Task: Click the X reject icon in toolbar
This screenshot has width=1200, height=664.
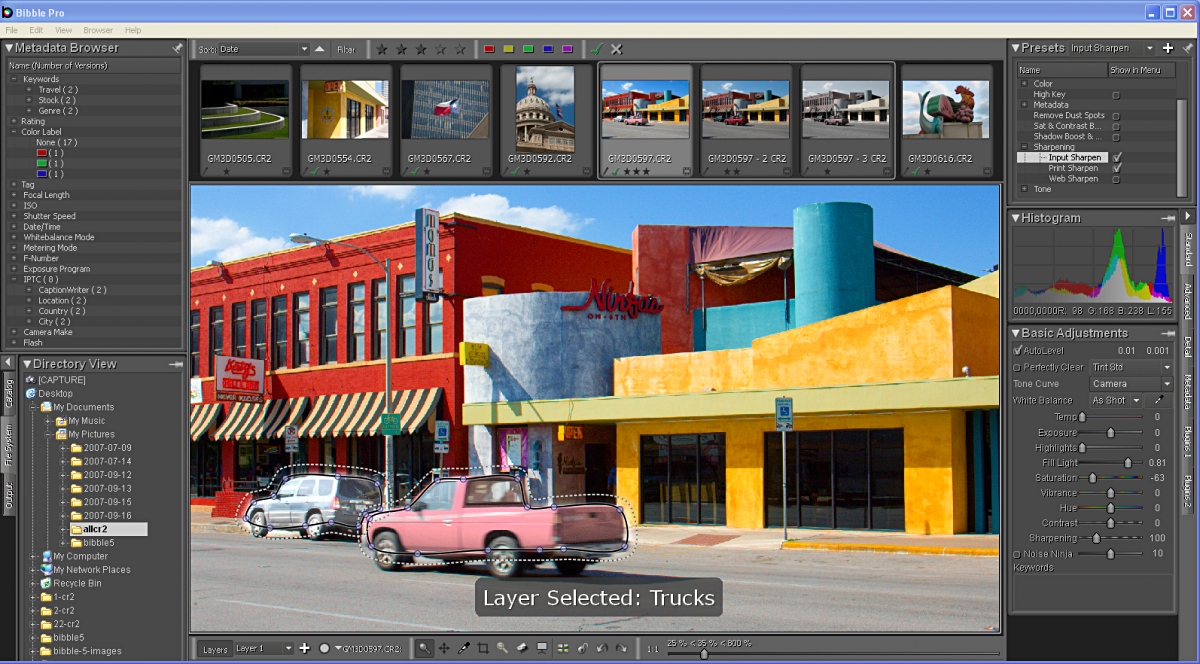Action: (616, 49)
